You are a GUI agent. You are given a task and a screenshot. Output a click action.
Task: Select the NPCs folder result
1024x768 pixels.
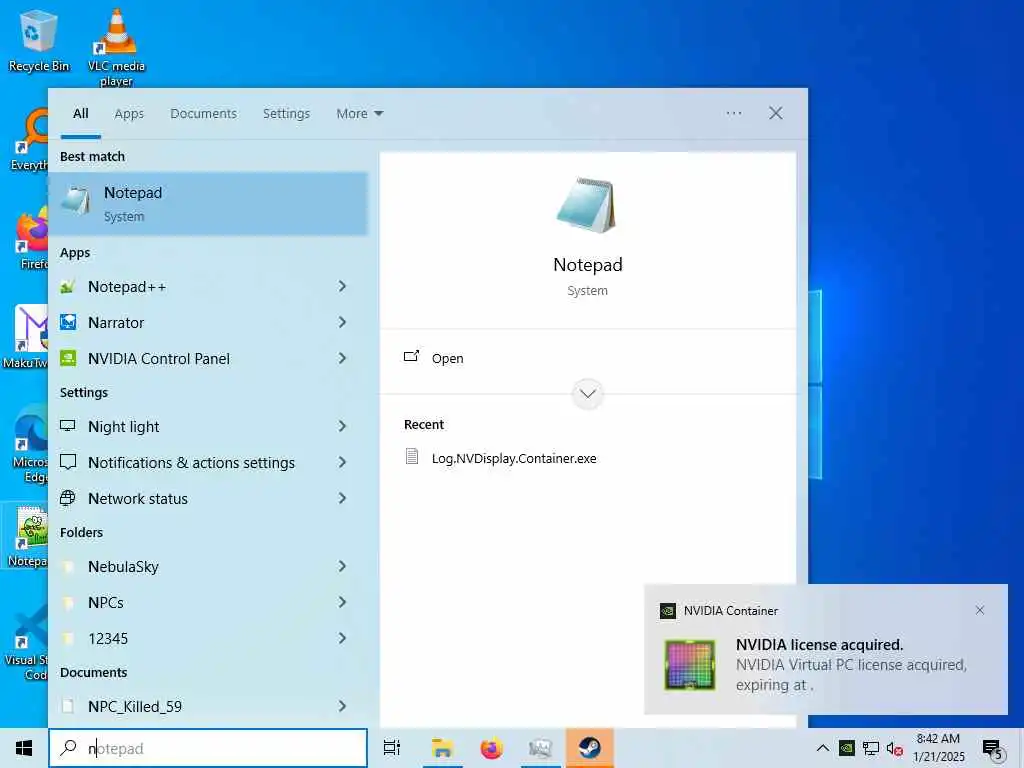pos(208,602)
